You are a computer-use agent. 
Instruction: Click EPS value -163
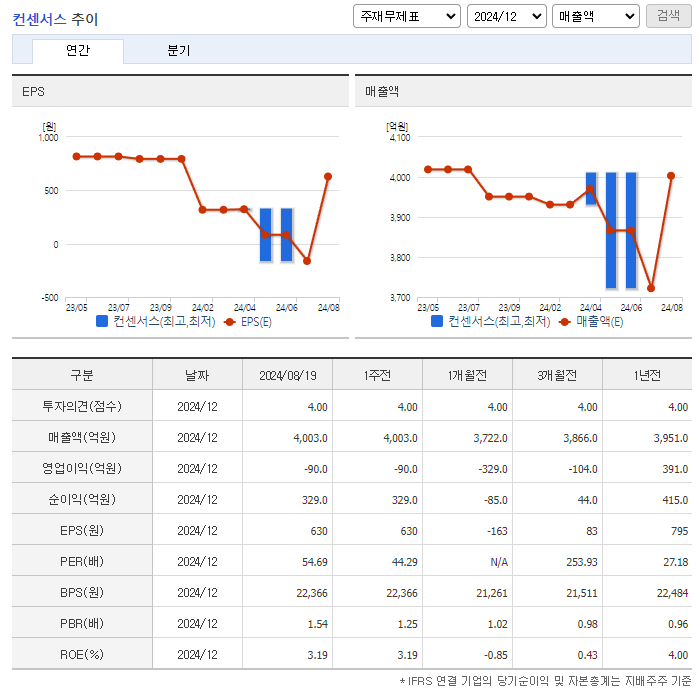pos(497,531)
